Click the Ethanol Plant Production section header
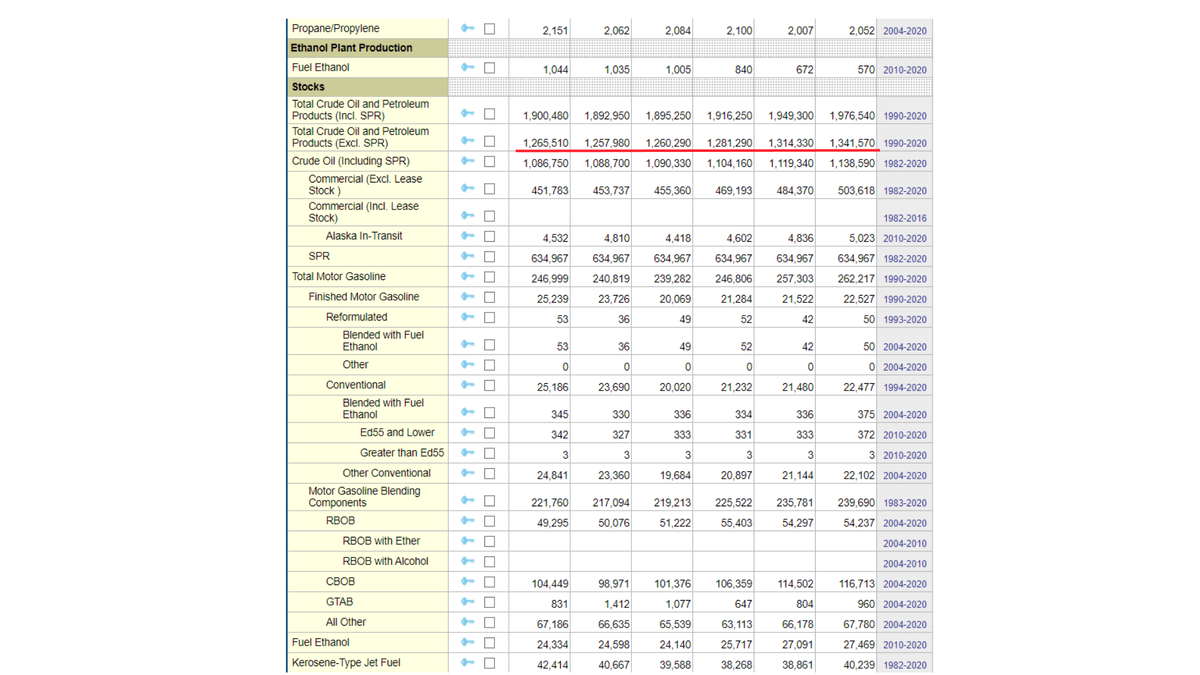The image size is (1200, 675). point(351,48)
